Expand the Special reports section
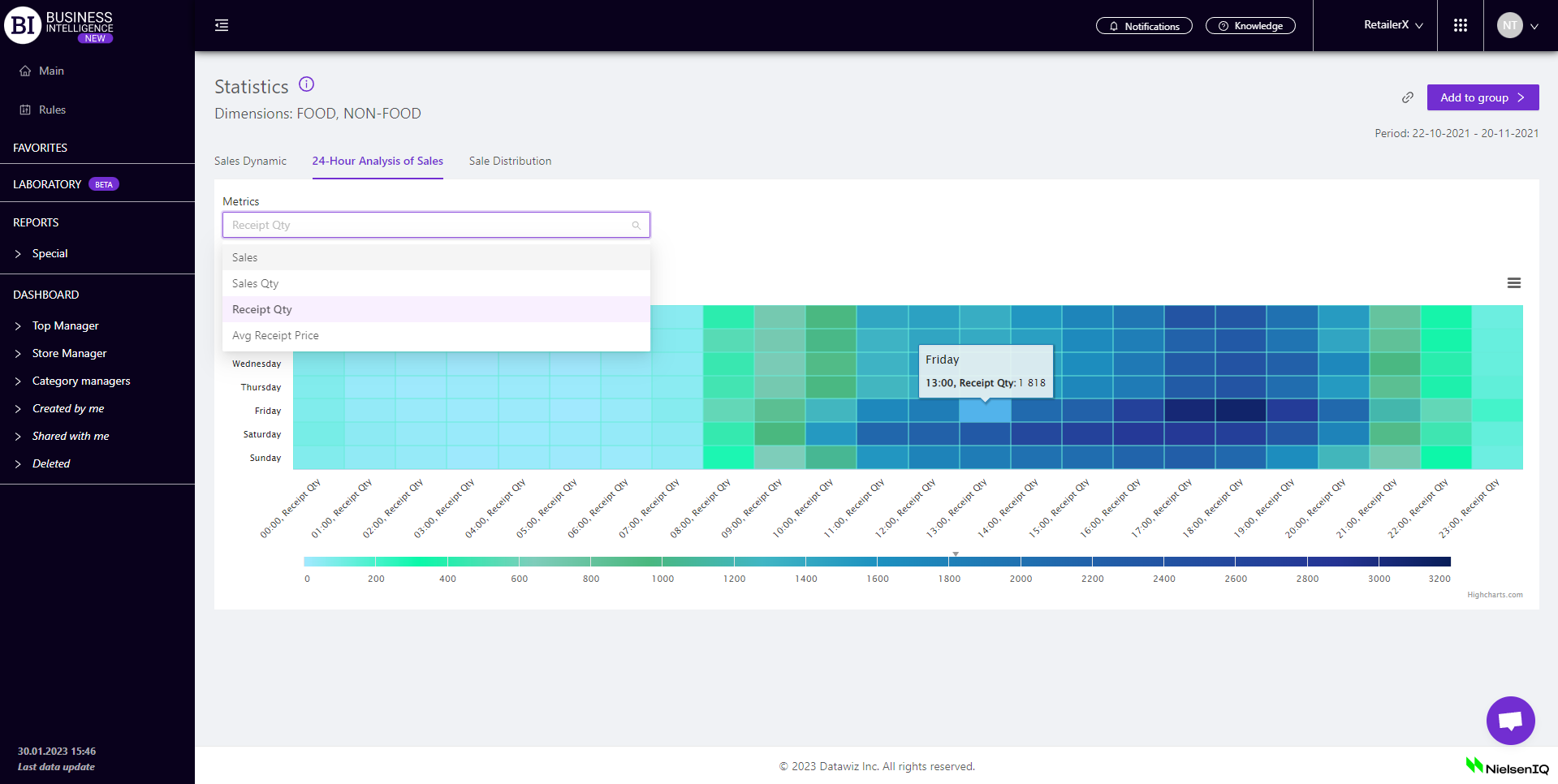Viewport: 1558px width, 784px height. pyautogui.click(x=50, y=253)
